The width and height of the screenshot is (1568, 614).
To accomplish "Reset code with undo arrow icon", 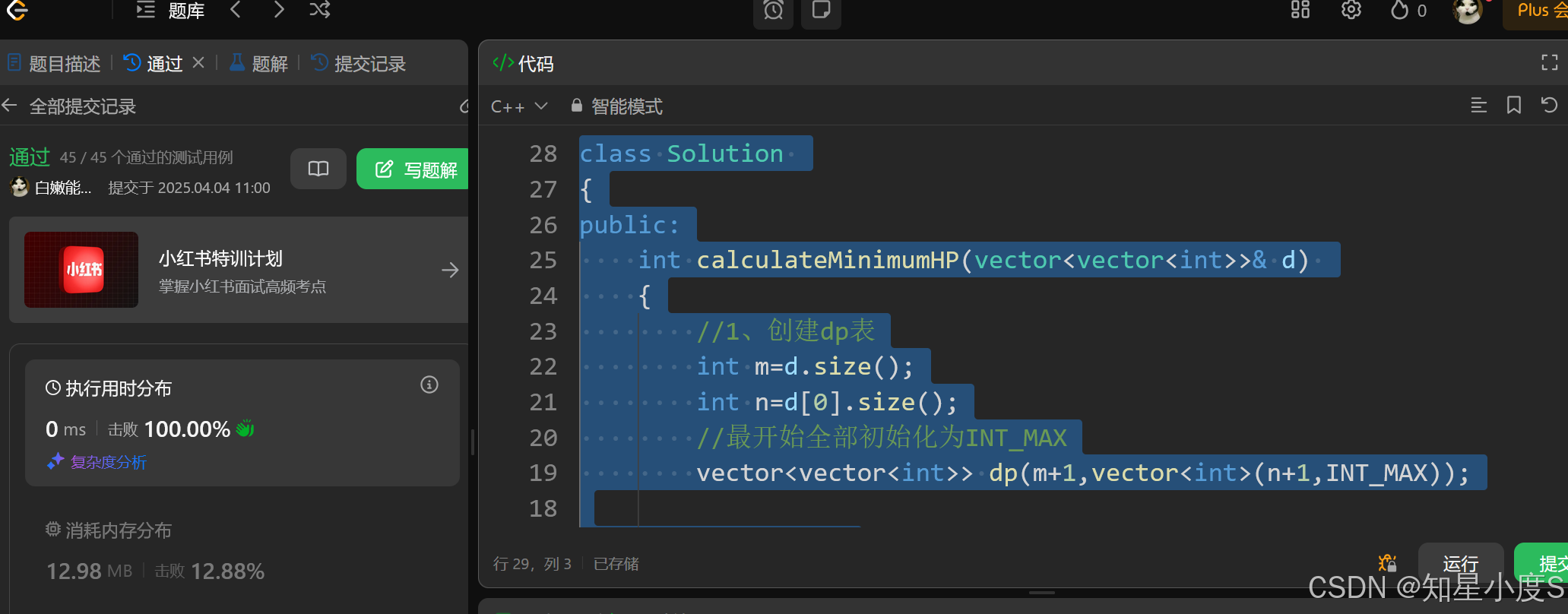I will (x=1549, y=105).
